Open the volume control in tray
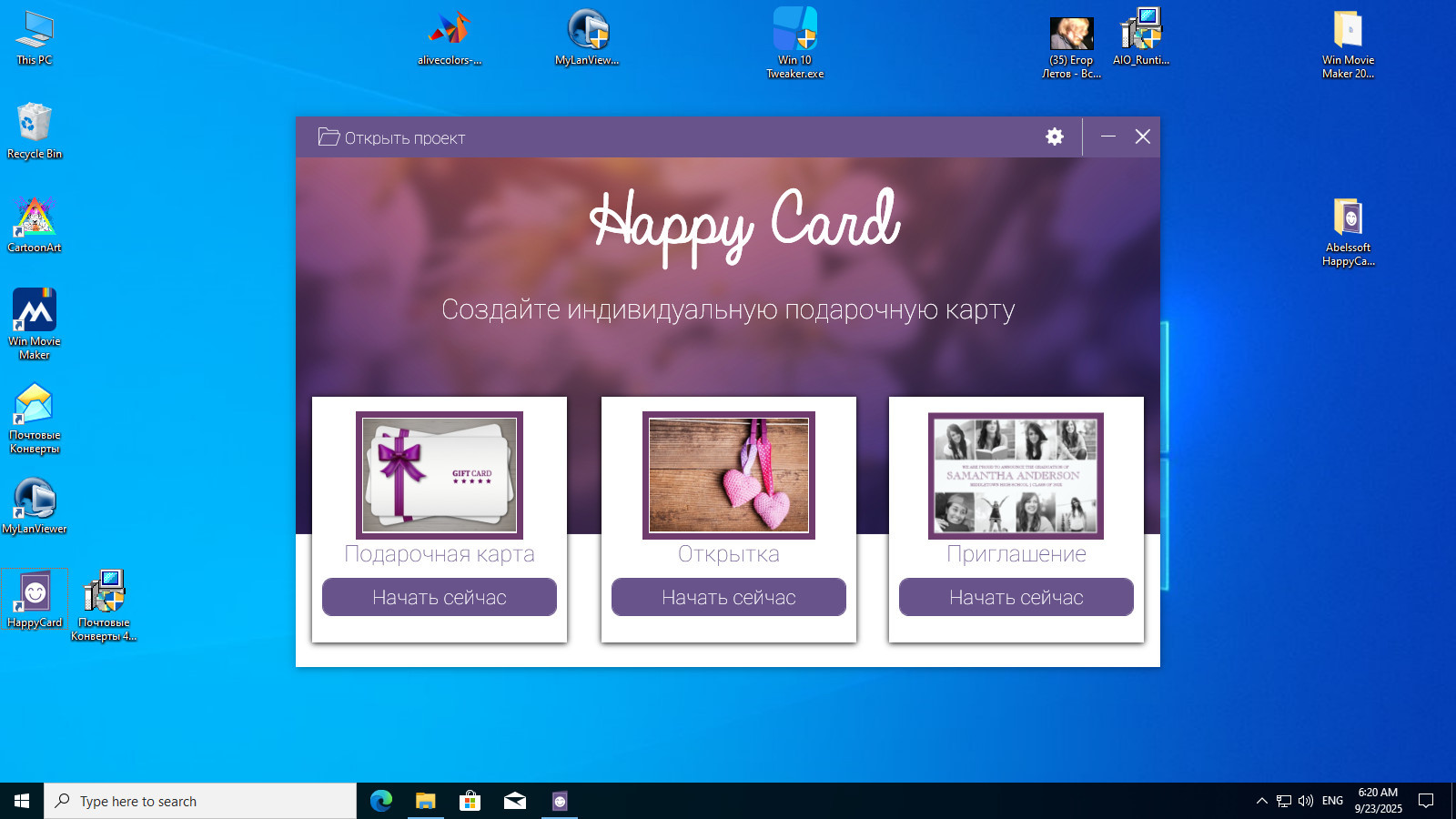Image resolution: width=1456 pixels, height=819 pixels. click(1306, 801)
